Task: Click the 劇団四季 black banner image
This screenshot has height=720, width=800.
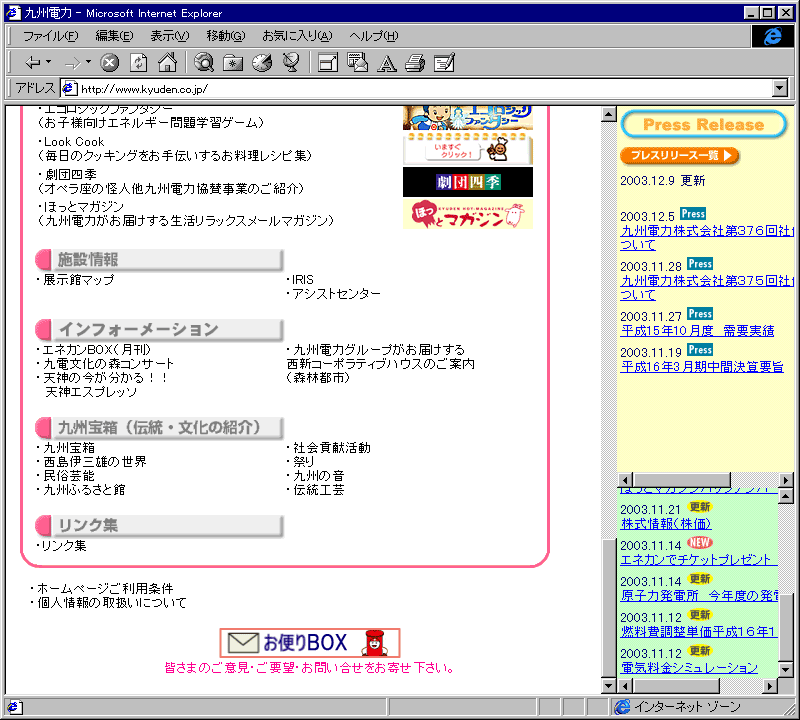Action: click(x=468, y=182)
